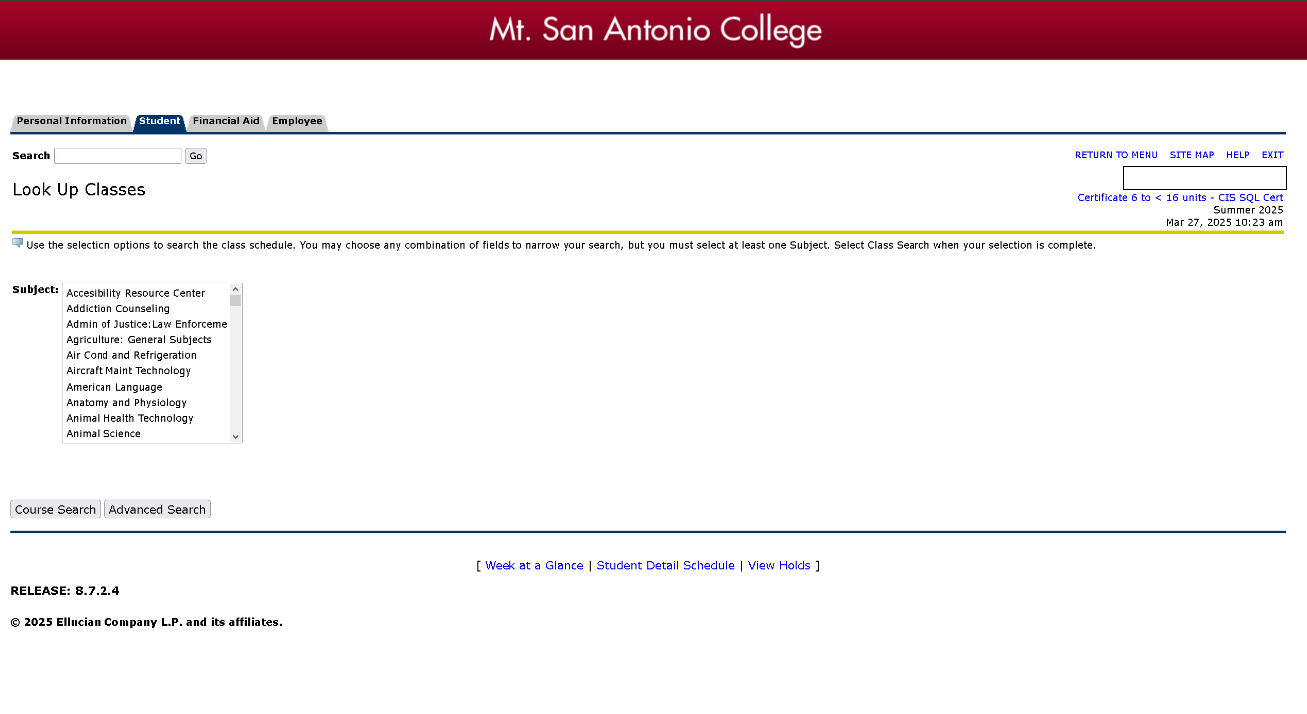
Task: Click the Subject list down arrow
Action: pos(236,436)
